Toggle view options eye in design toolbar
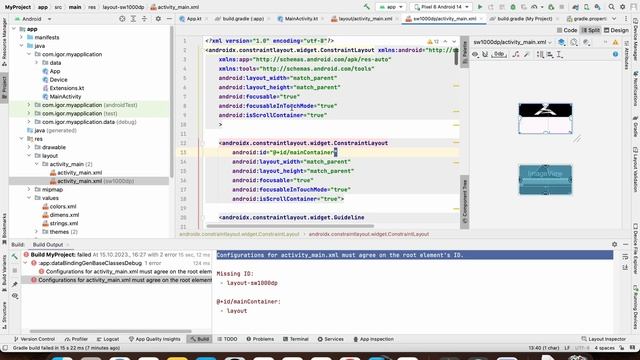 coord(475,54)
